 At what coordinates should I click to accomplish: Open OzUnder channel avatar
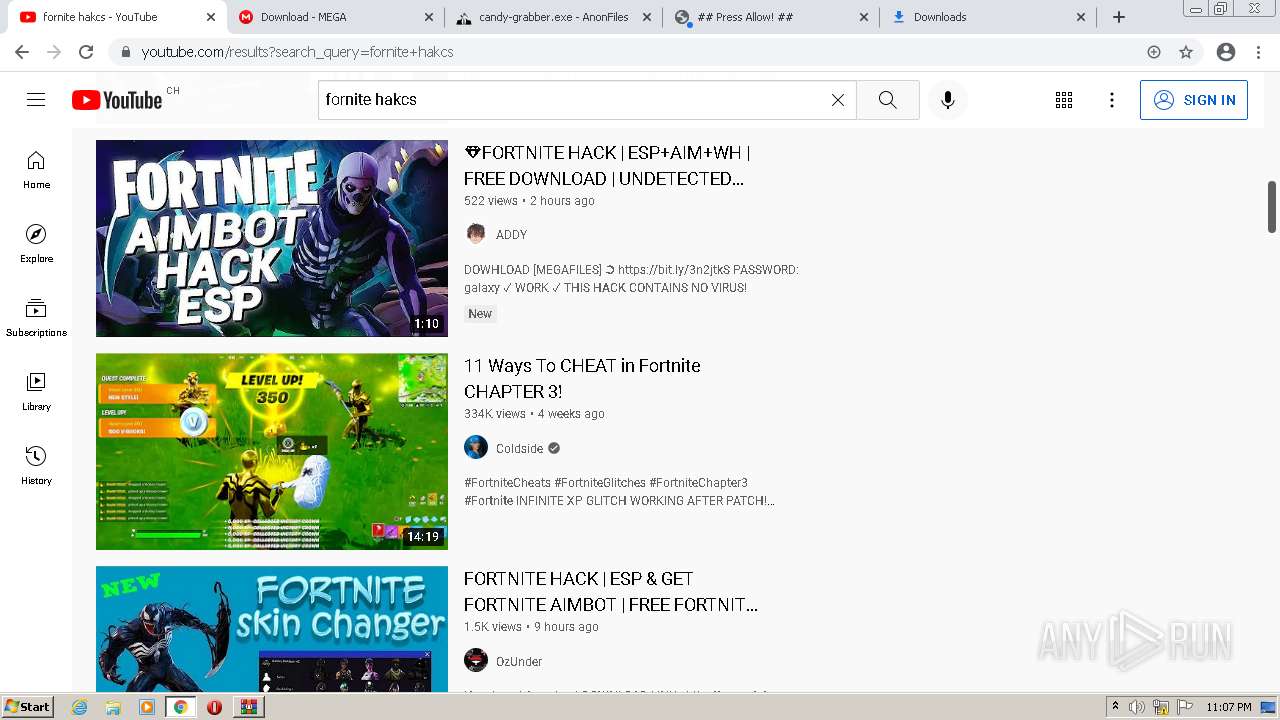coord(476,661)
